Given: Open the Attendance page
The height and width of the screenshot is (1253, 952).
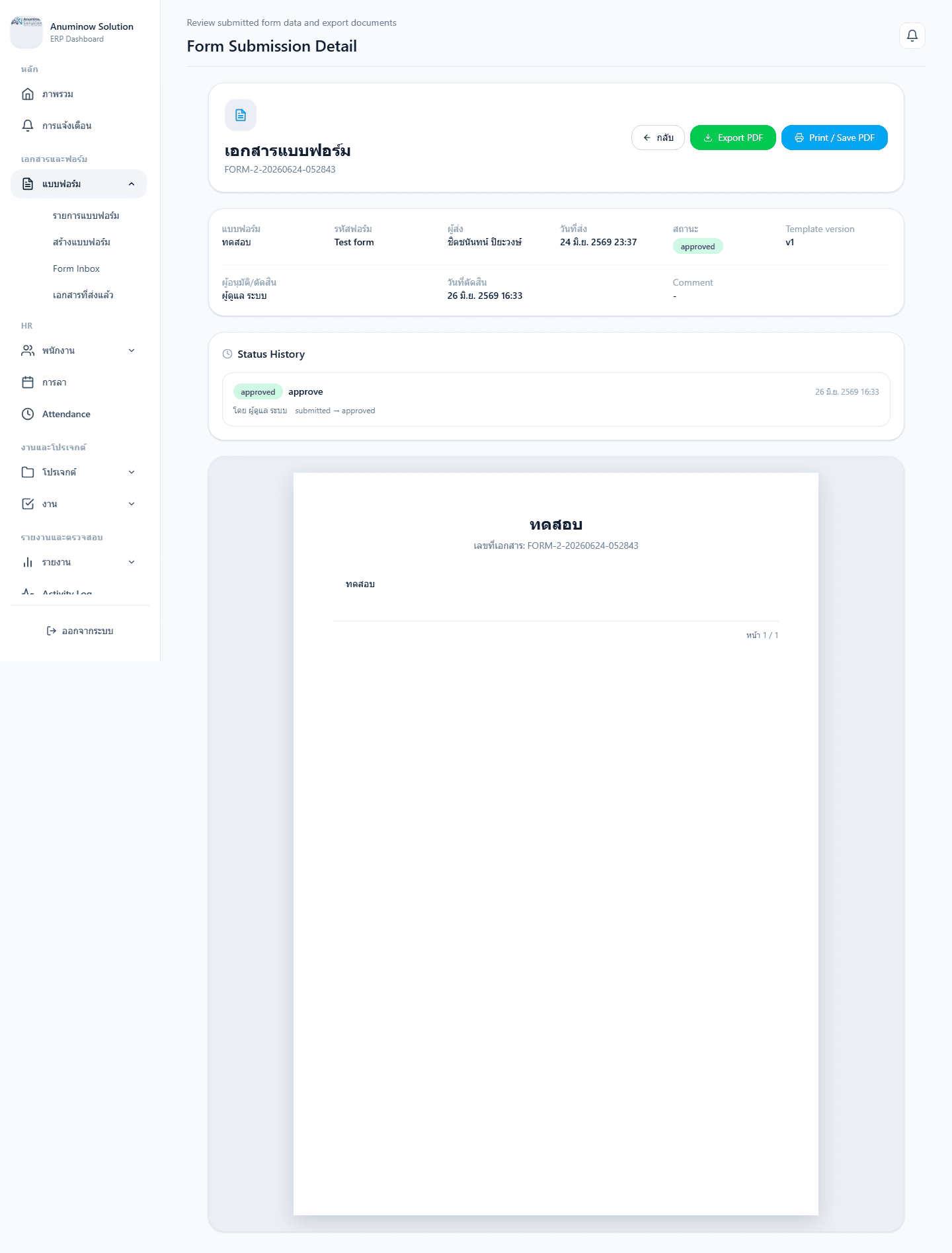Looking at the screenshot, I should [79, 414].
